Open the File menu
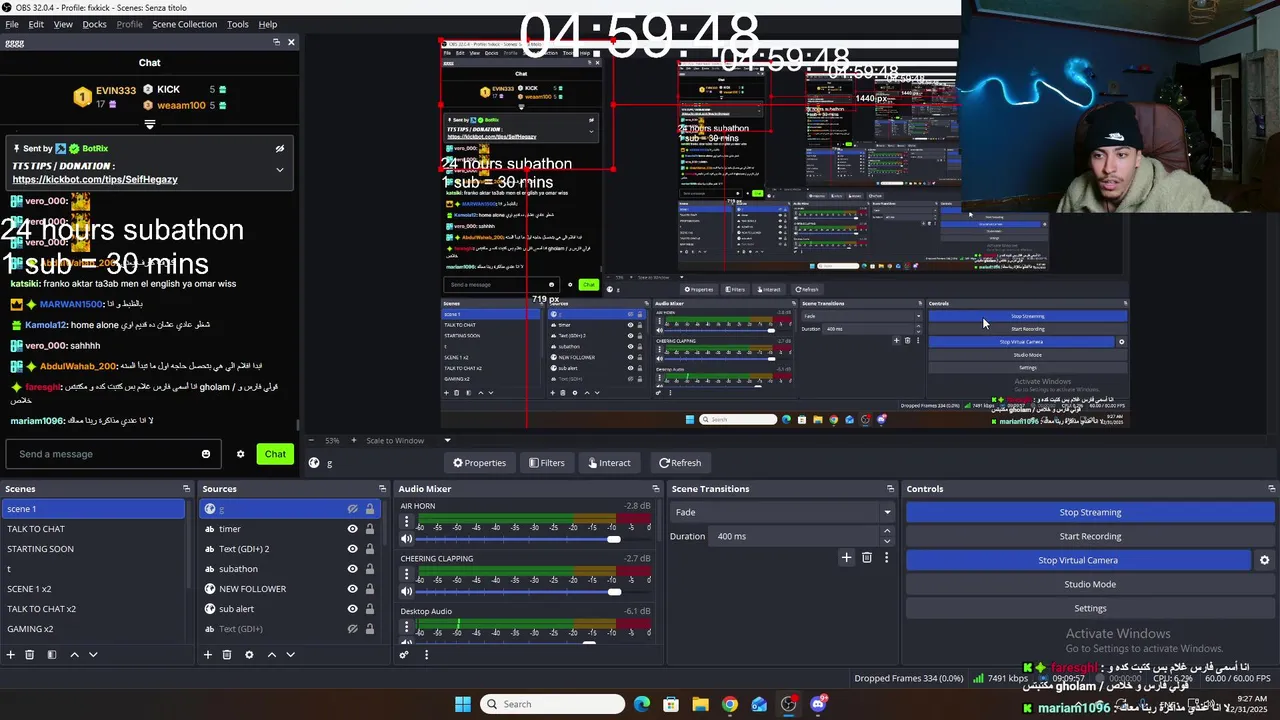 coord(12,24)
